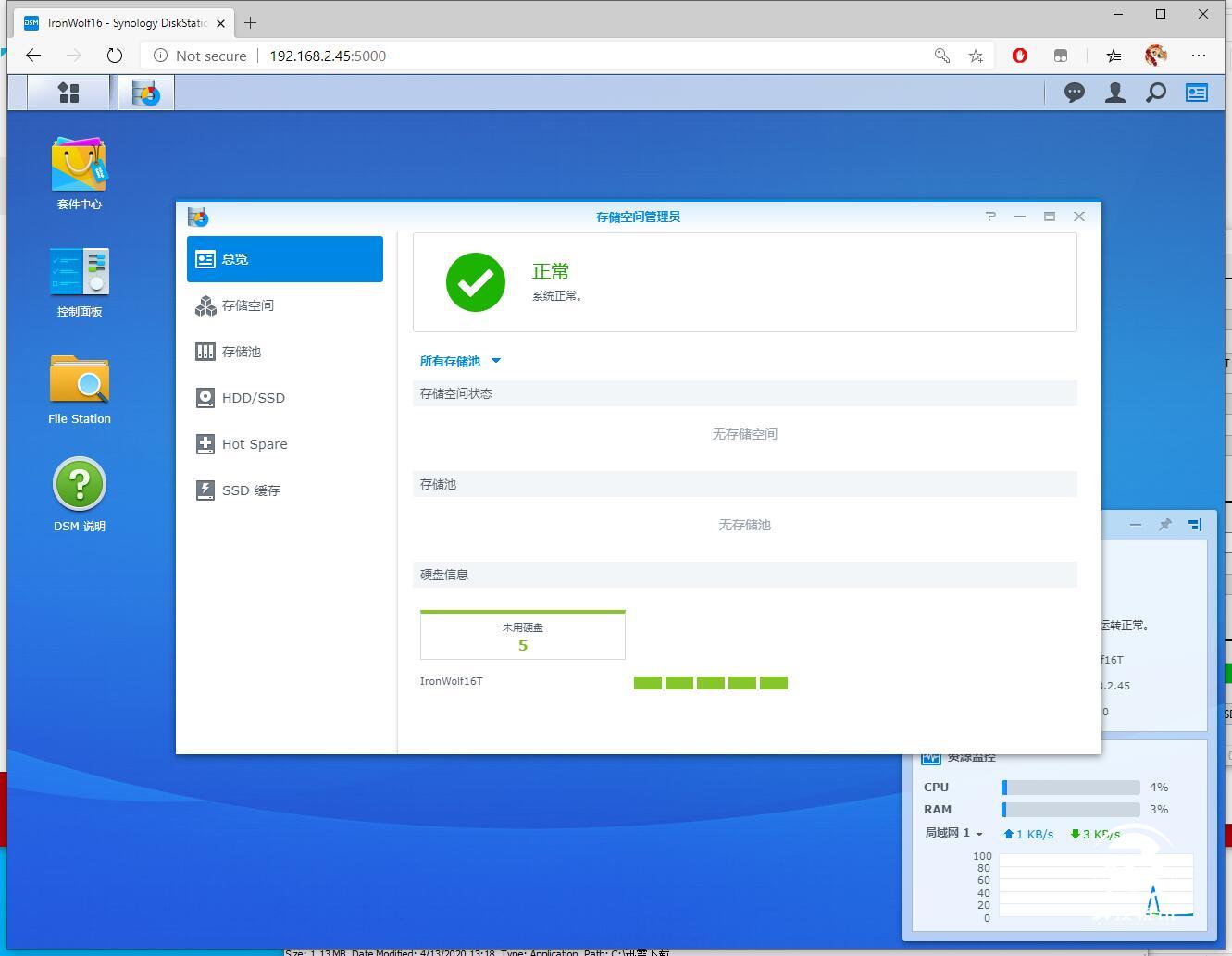The width and height of the screenshot is (1232, 956).
Task: Open the 套件中心 Package Center desktop icon
Action: pyautogui.click(x=80, y=168)
